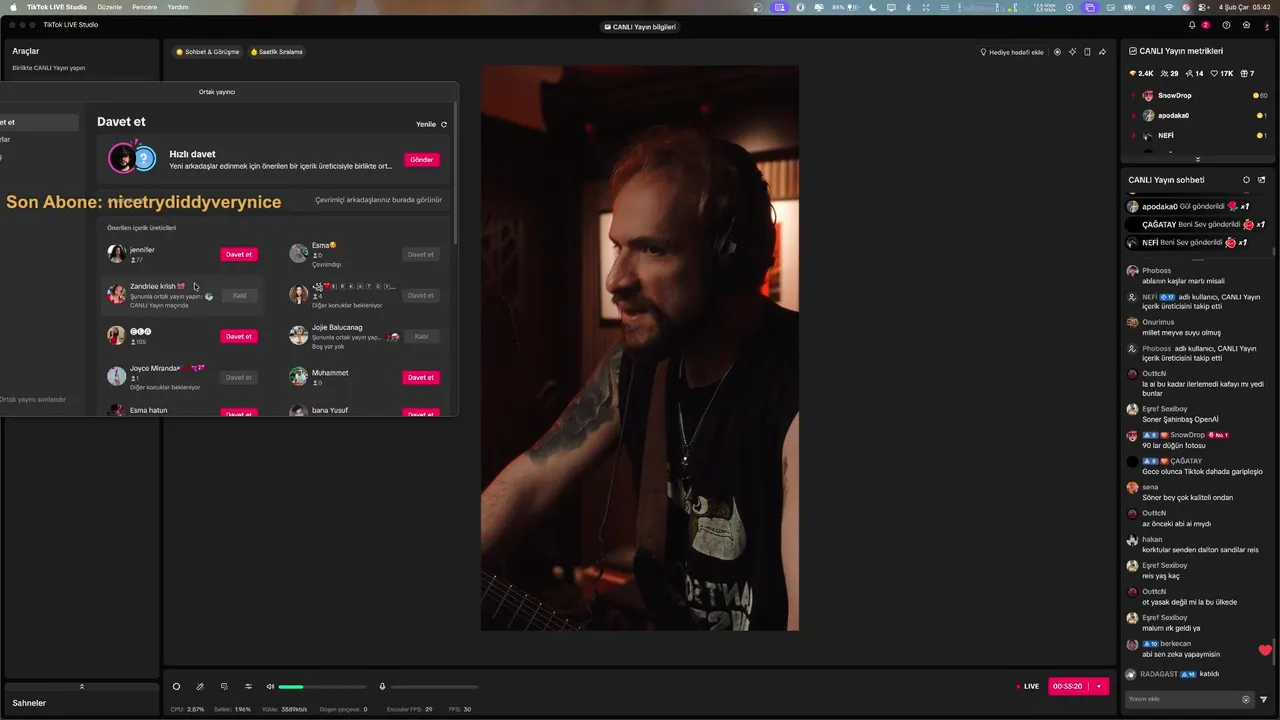
Task: Open TikTok LIVE Studio app menu
Action: [x=57, y=7]
